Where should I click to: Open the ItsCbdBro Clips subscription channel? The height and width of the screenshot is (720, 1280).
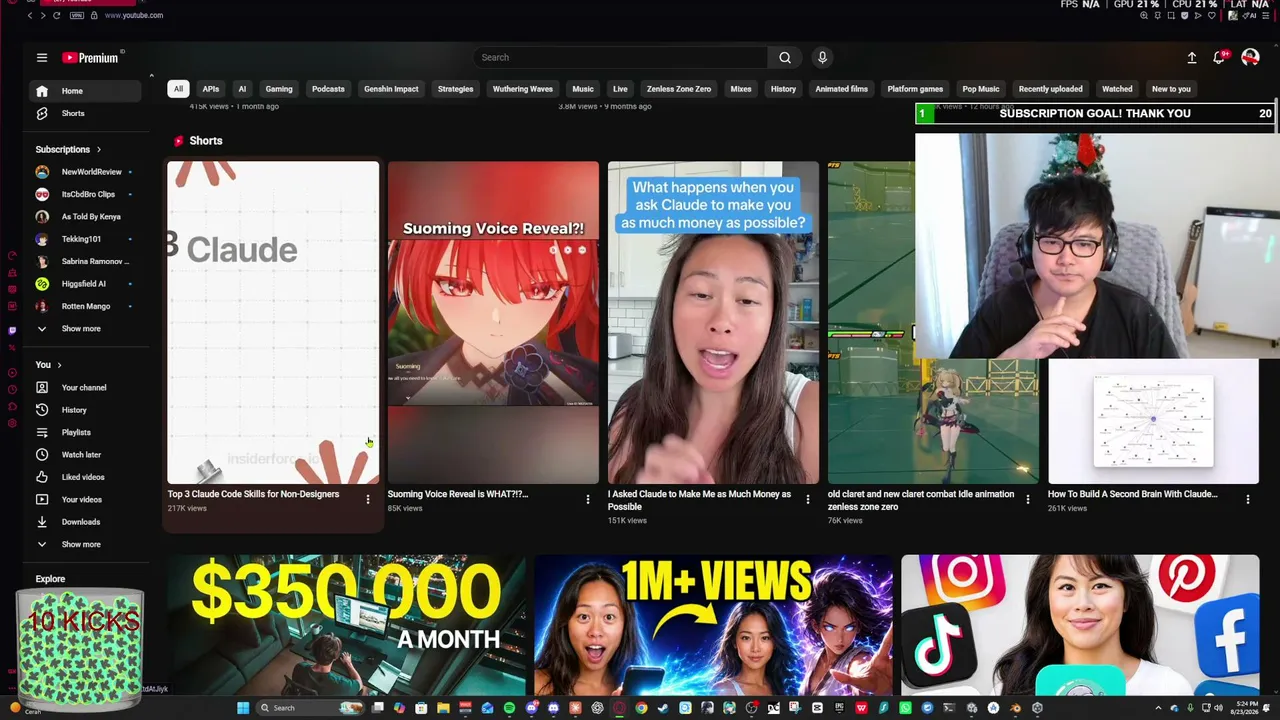pos(85,194)
